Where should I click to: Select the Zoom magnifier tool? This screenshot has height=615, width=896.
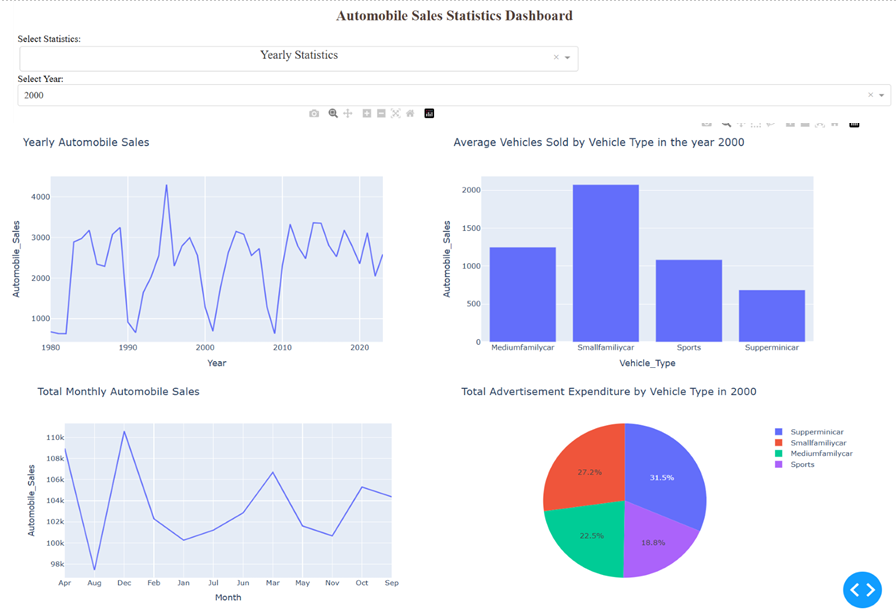(333, 114)
